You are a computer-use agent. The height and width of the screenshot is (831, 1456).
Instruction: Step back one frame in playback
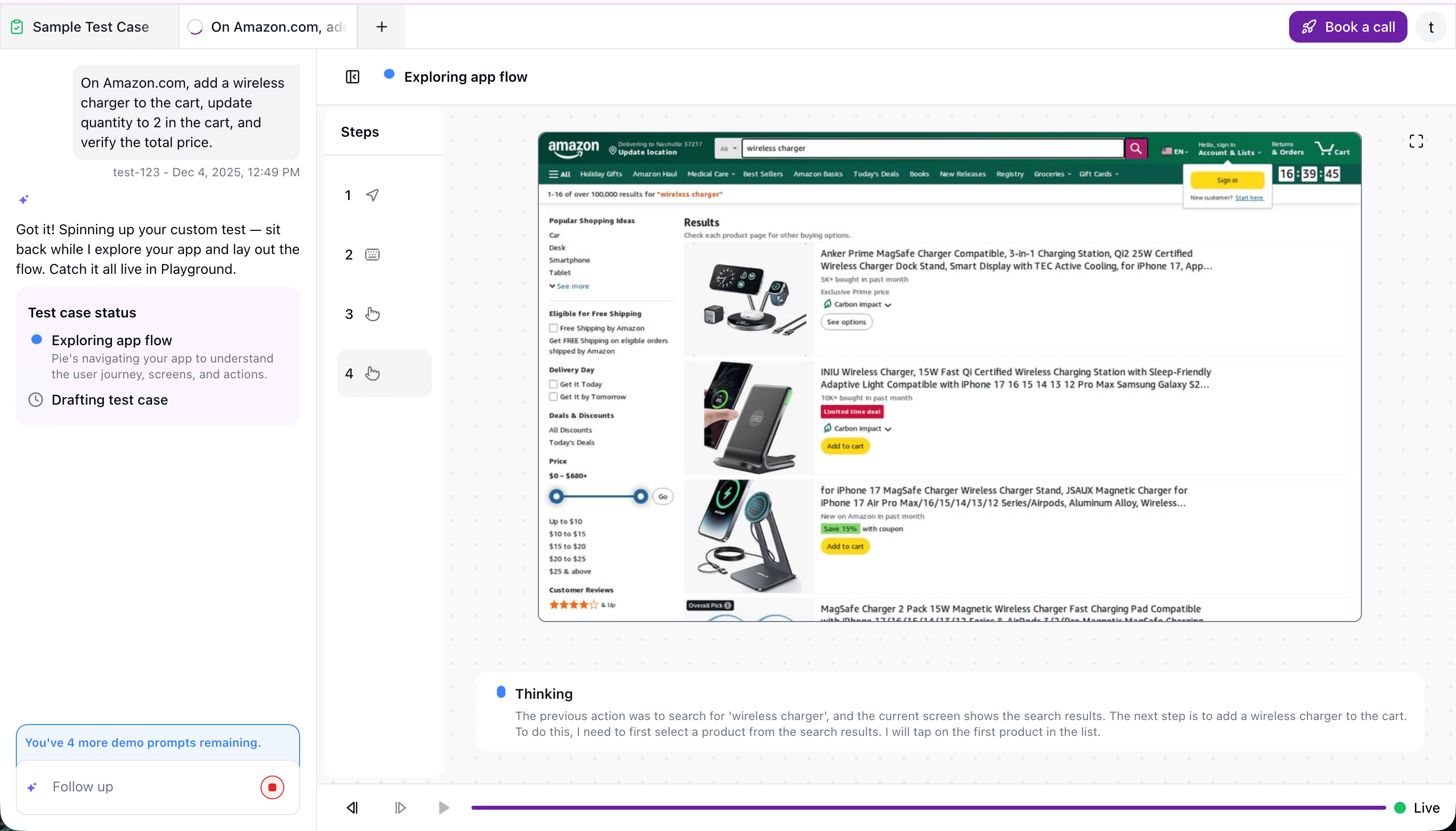pyautogui.click(x=352, y=807)
